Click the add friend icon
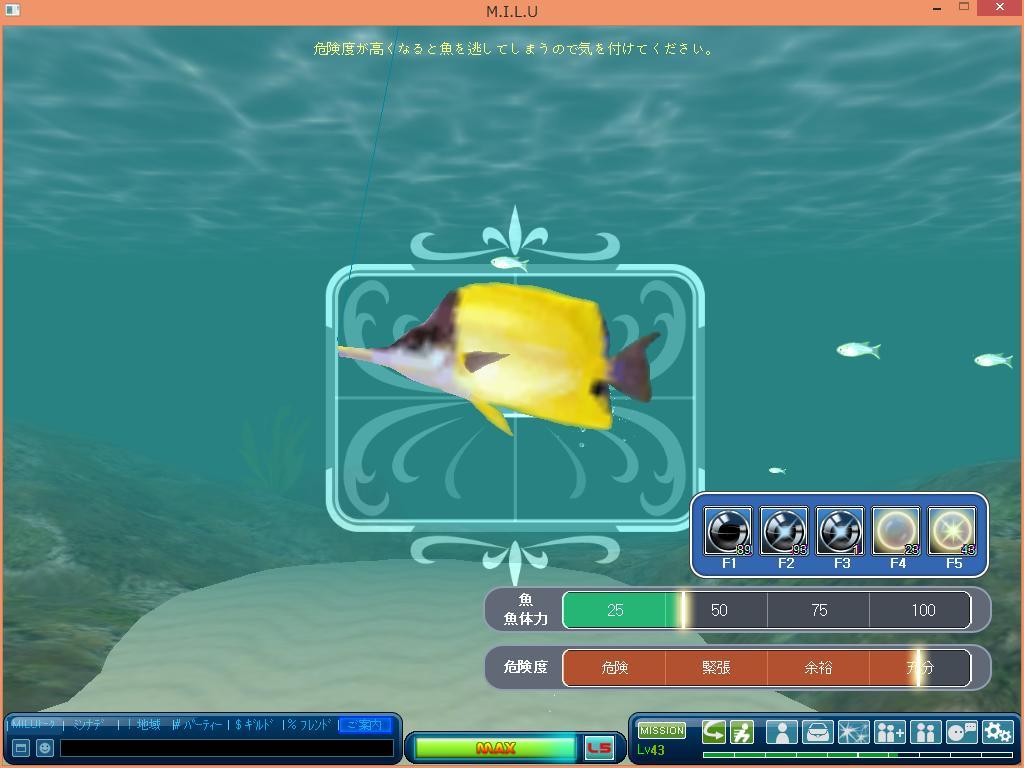The image size is (1024, 768). [x=889, y=732]
